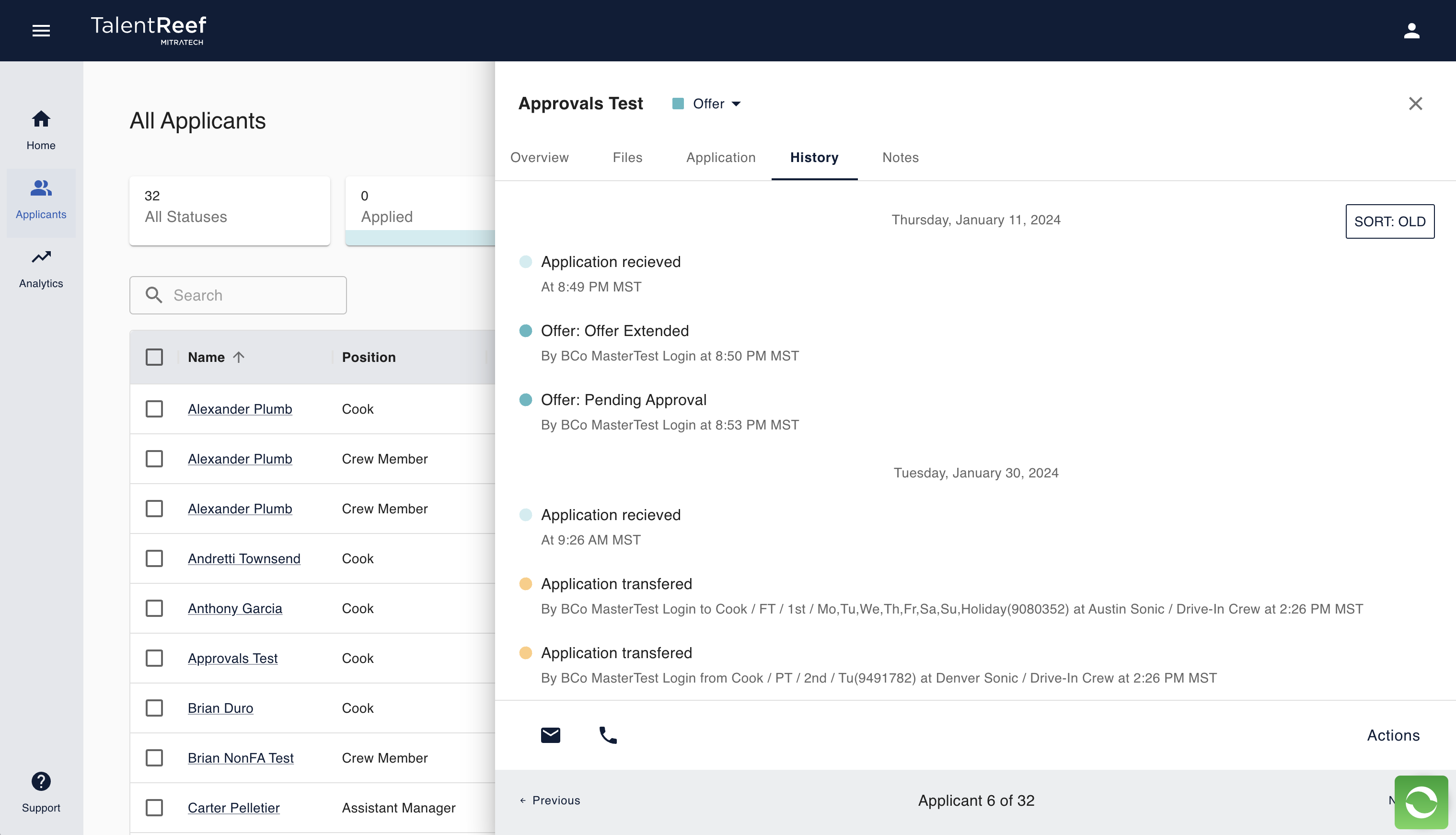Switch to the Notes tab
The height and width of the screenshot is (835, 1456).
click(900, 158)
